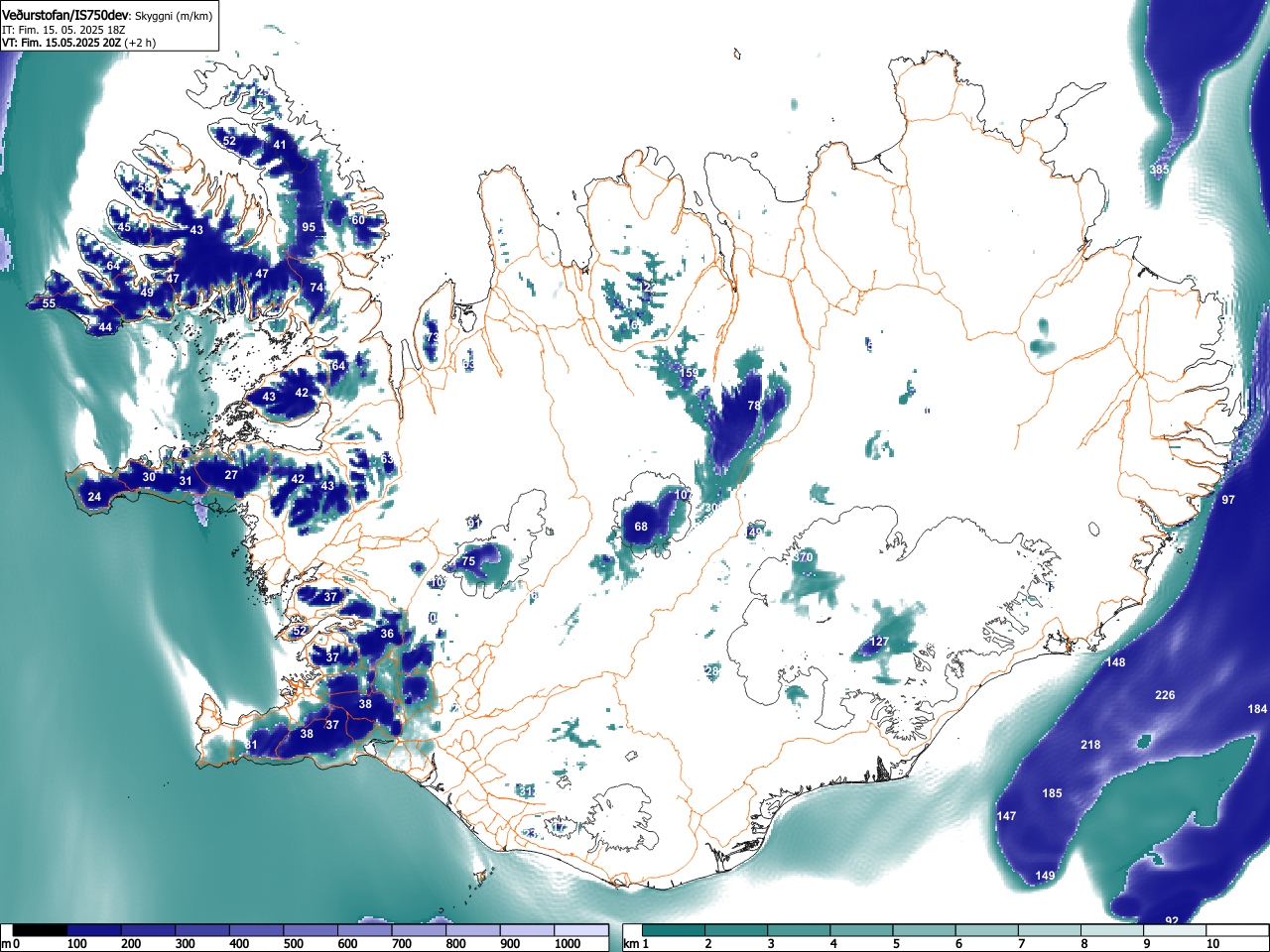The width and height of the screenshot is (1270, 952).
Task: Click the visibility value 159 in northern highlands
Action: 689,373
